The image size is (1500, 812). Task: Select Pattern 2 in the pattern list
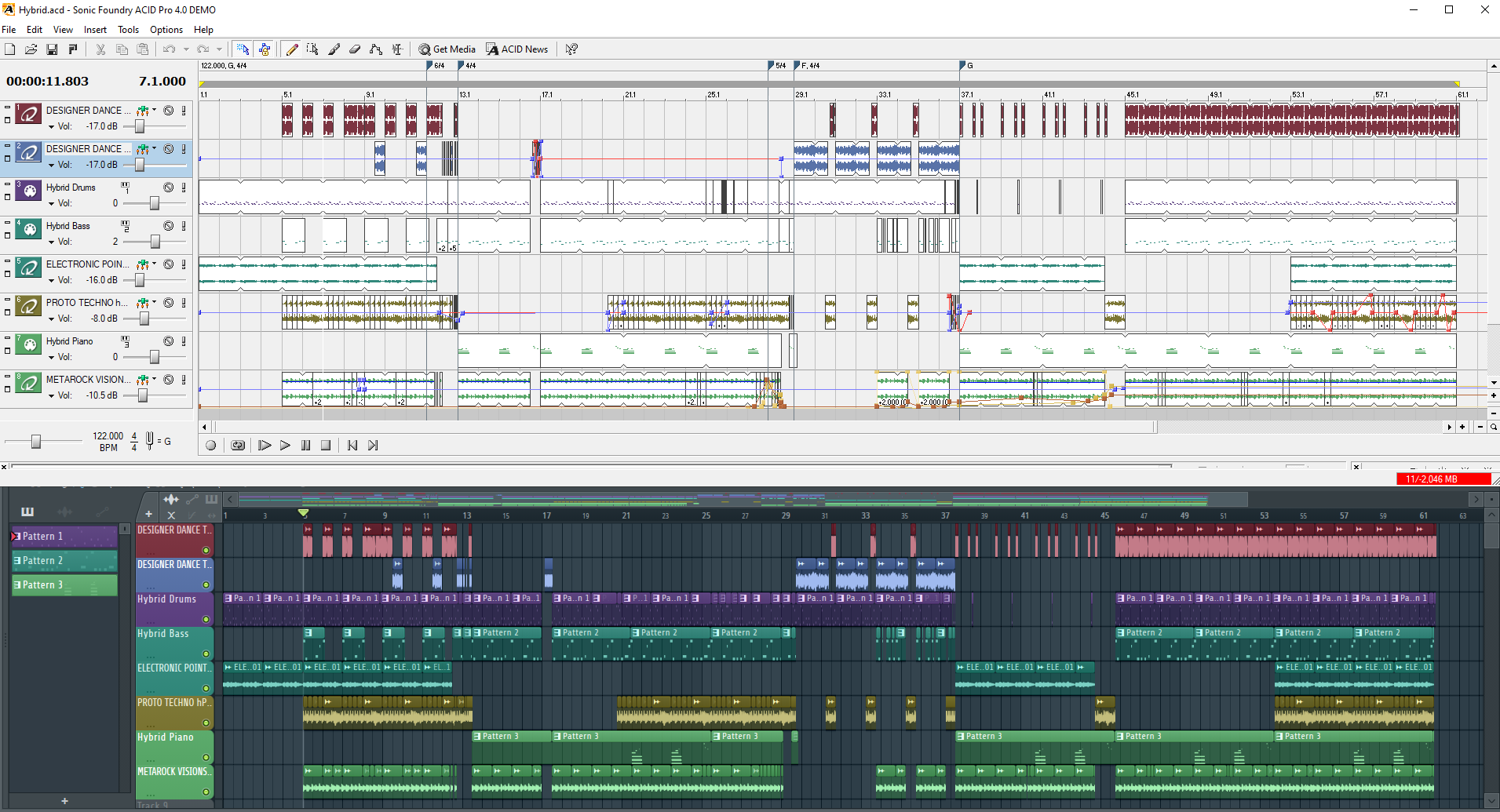click(64, 561)
